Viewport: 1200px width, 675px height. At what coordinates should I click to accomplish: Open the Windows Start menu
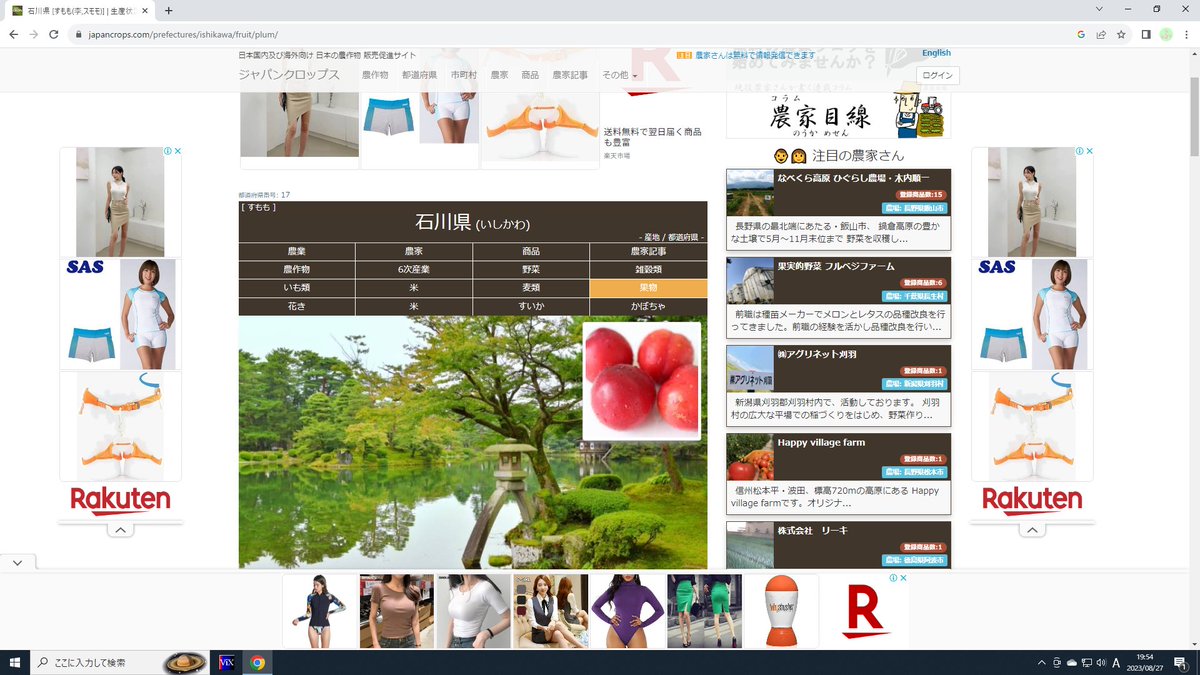click(14, 662)
